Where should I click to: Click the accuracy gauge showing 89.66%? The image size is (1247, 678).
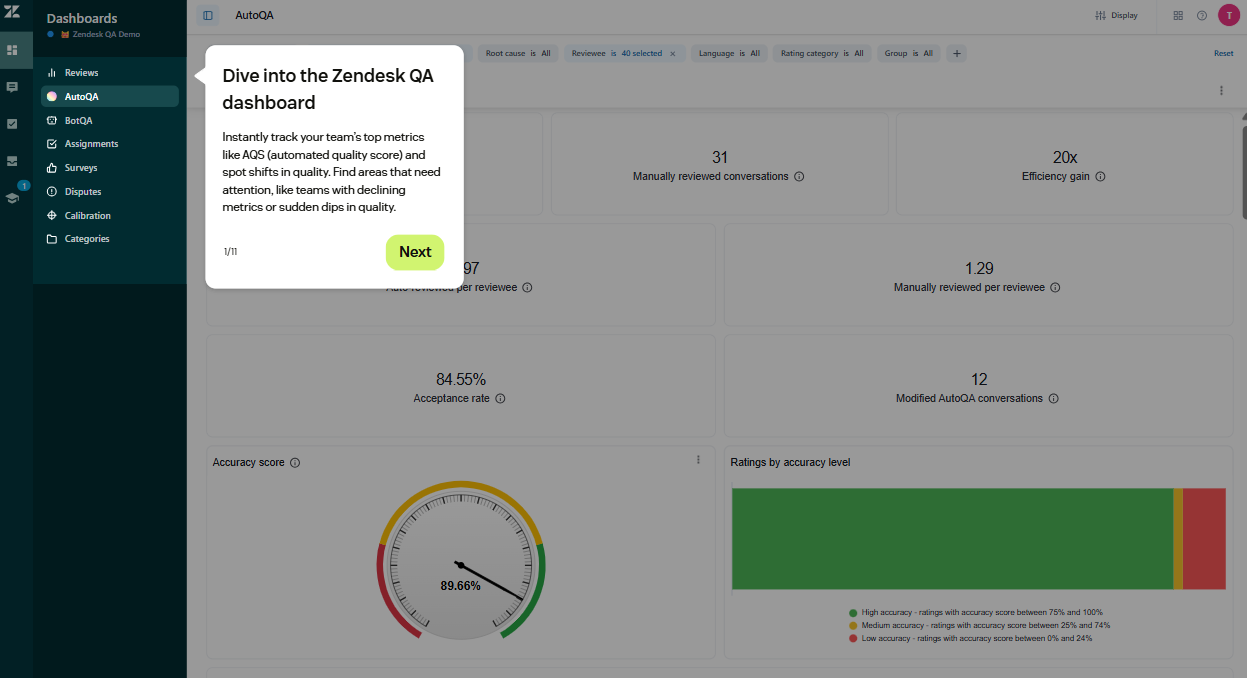[x=460, y=563]
